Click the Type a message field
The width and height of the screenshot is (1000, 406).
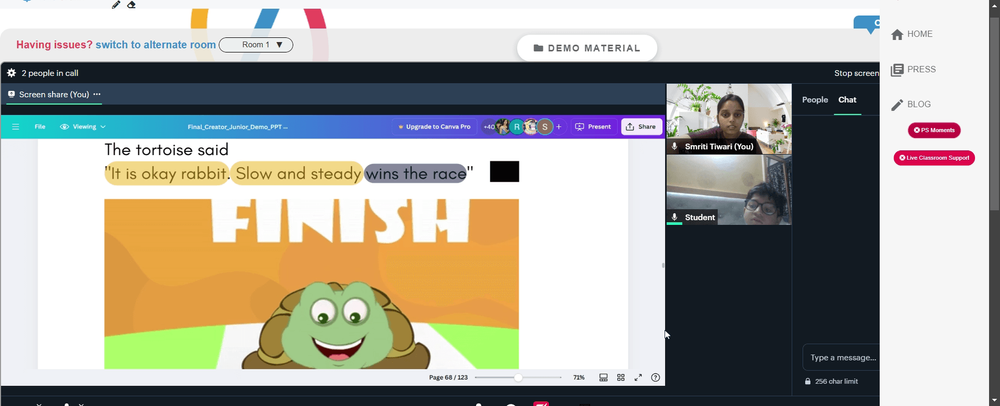click(x=842, y=358)
